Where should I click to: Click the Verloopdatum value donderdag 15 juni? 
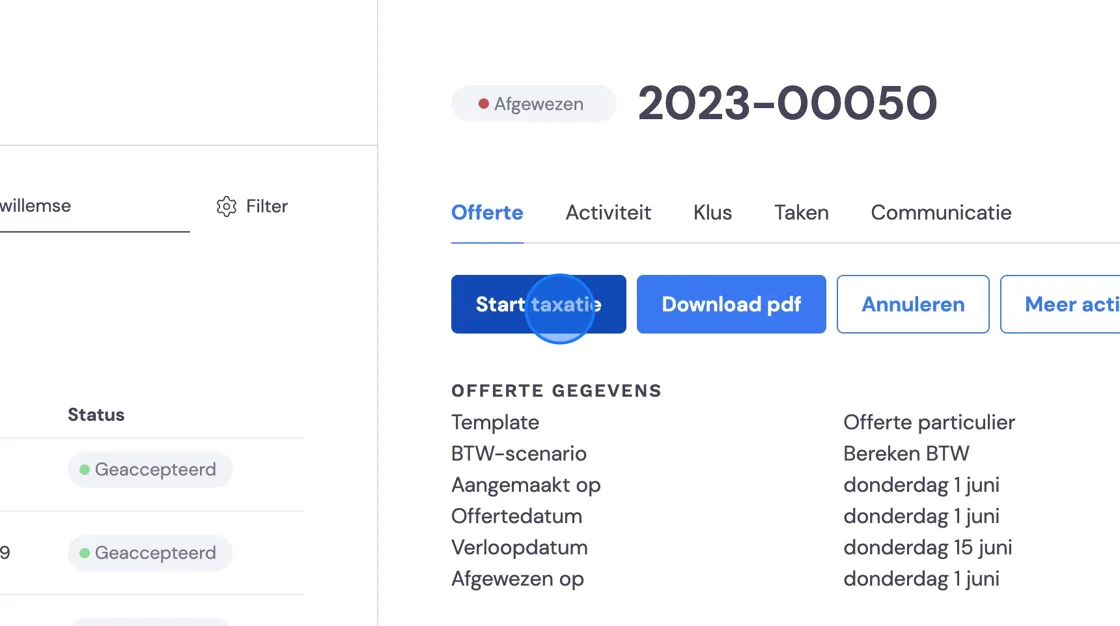(928, 547)
